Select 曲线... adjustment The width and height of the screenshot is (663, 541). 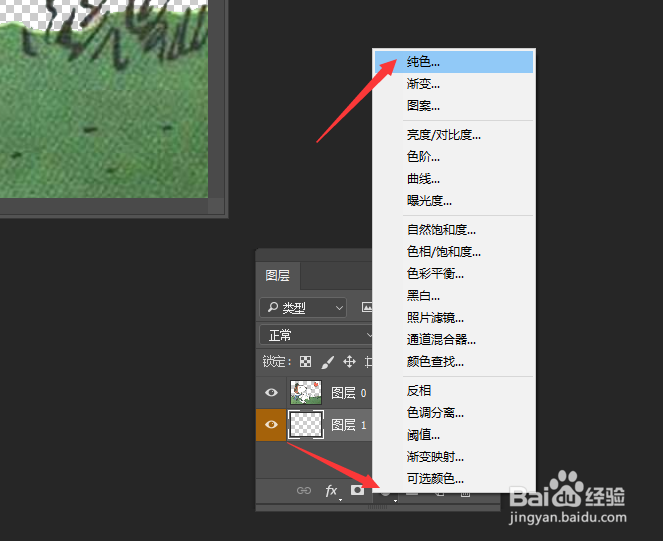pyautogui.click(x=454, y=179)
